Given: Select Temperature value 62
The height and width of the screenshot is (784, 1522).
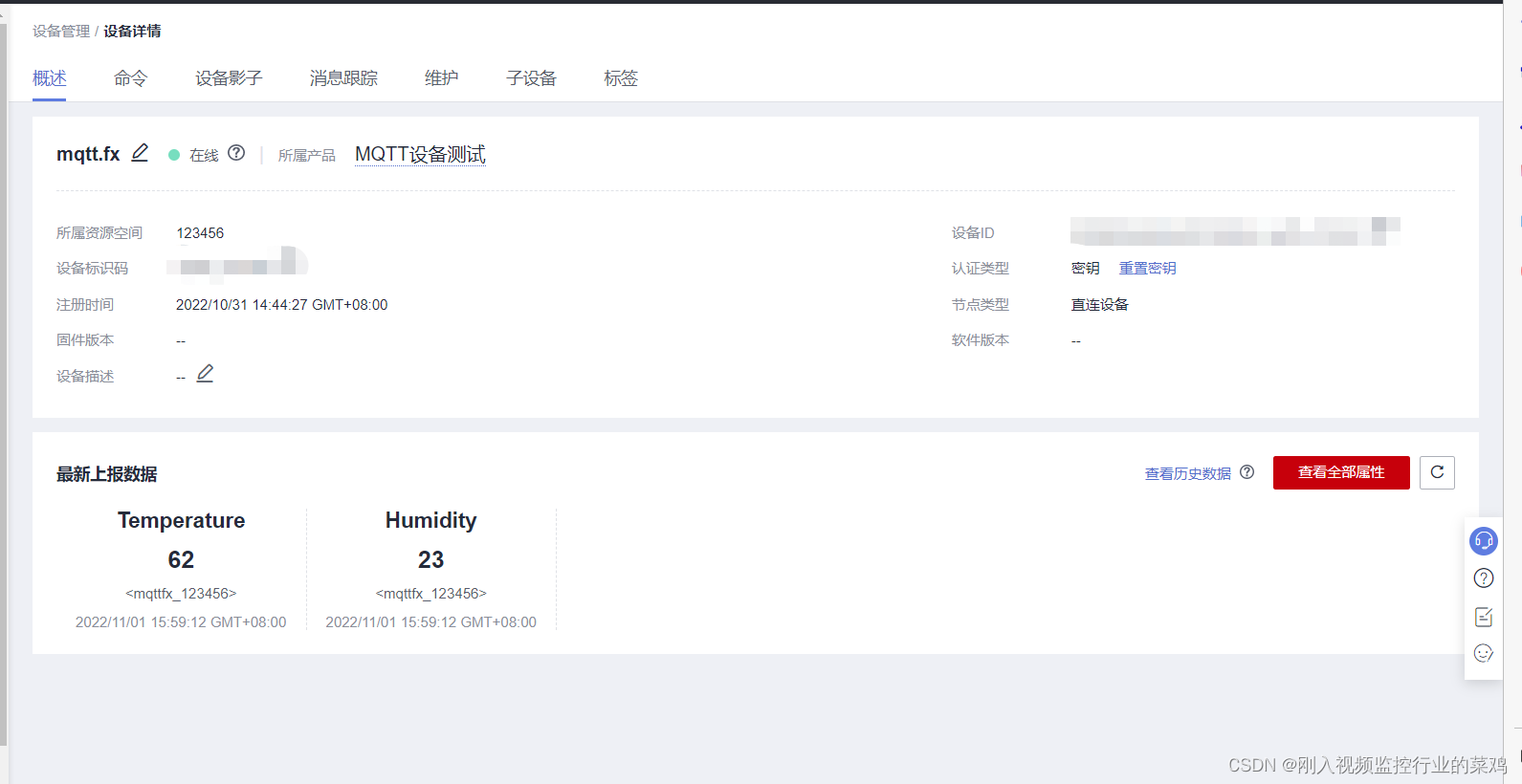Looking at the screenshot, I should [x=181, y=559].
